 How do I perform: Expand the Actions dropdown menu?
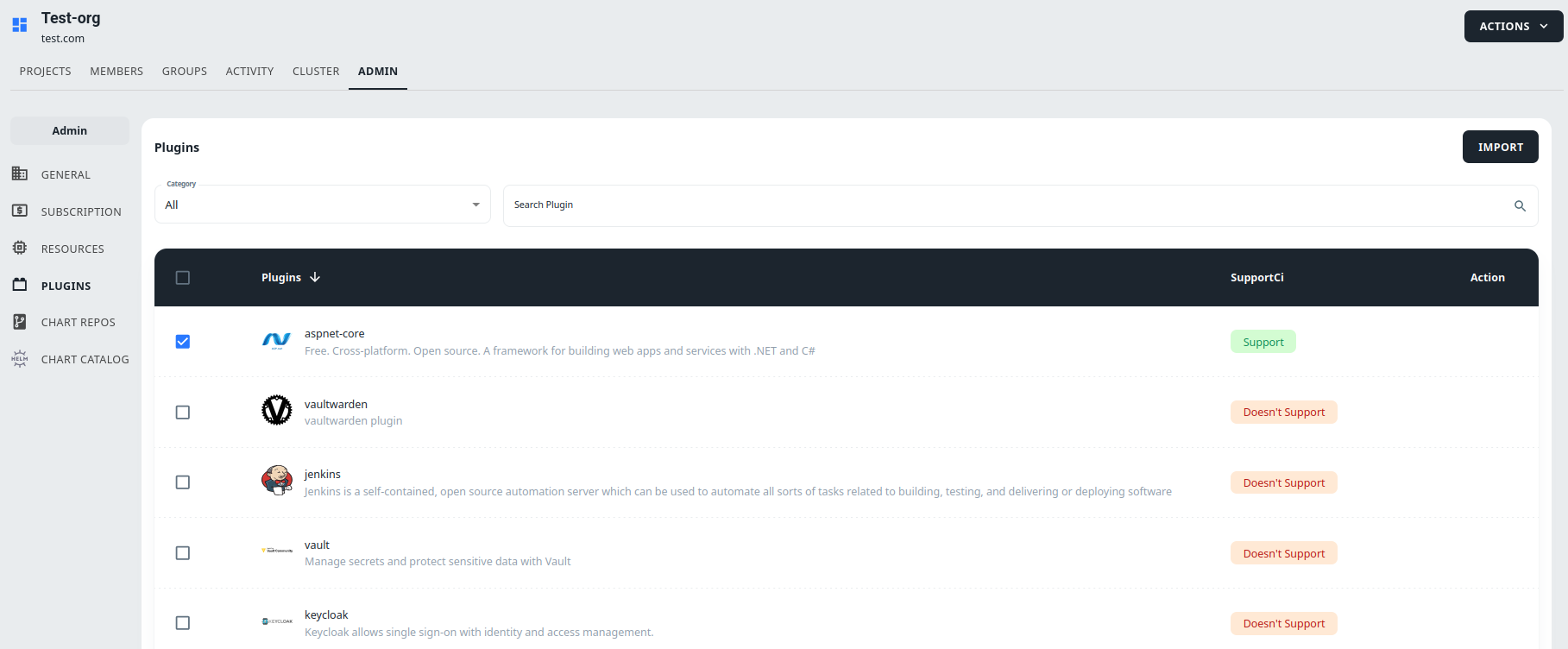coord(1514,26)
